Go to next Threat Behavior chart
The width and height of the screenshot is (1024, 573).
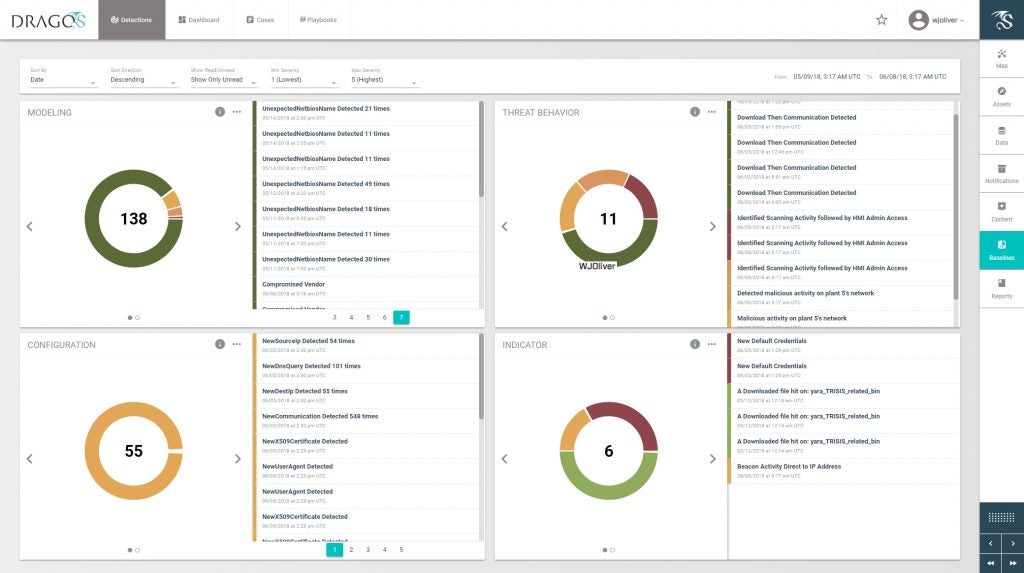712,226
